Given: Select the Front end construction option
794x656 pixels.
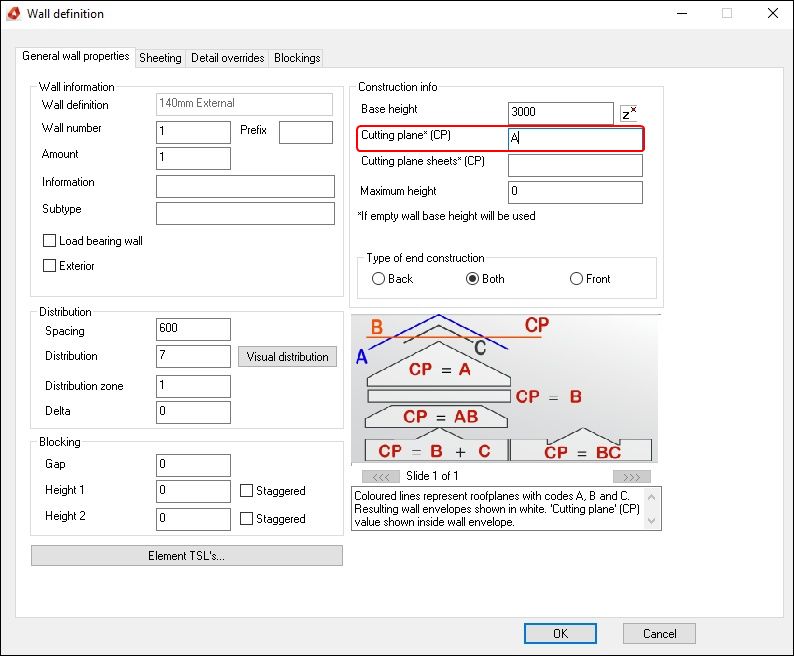Looking at the screenshot, I should click(576, 279).
